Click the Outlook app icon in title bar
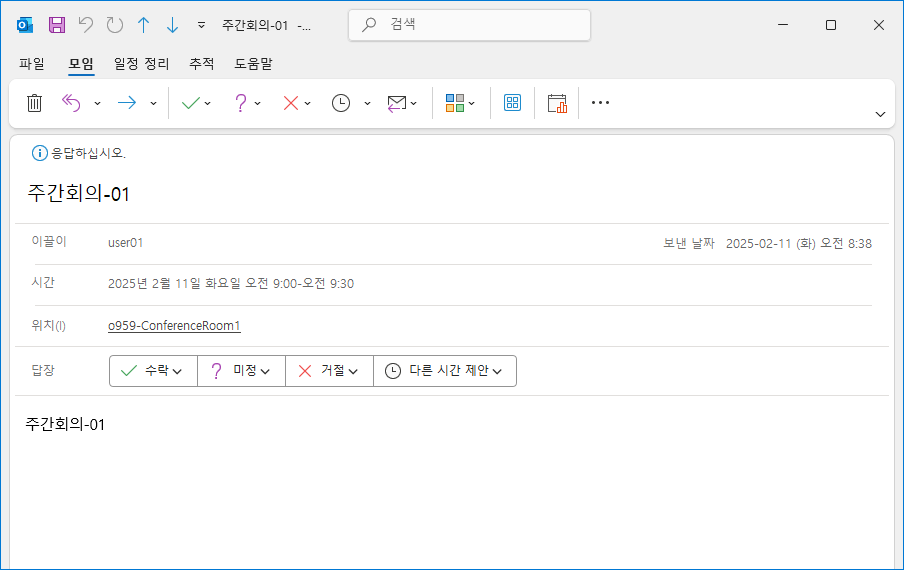The width and height of the screenshot is (904, 570). click(25, 25)
